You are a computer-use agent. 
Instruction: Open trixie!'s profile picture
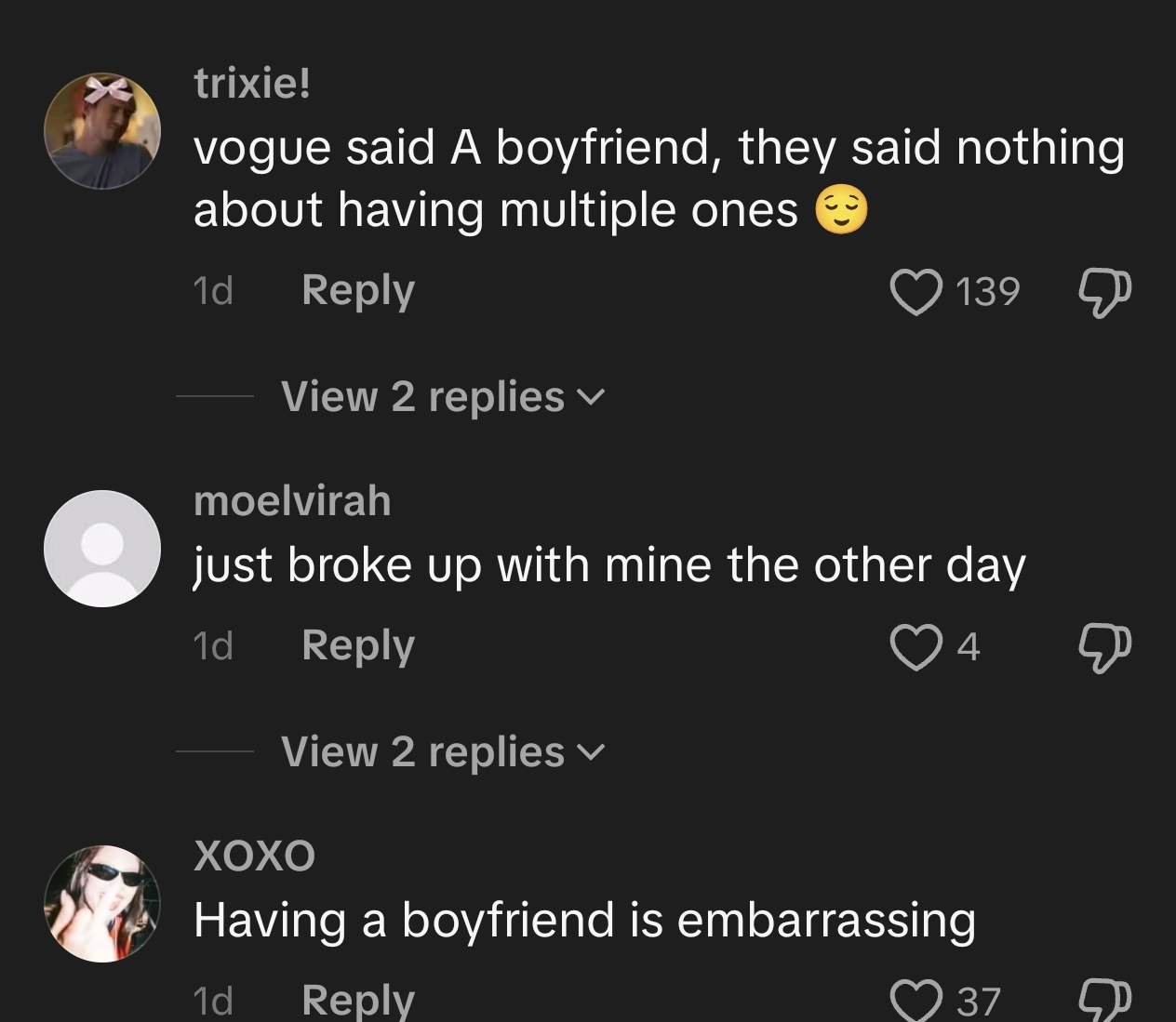102,131
